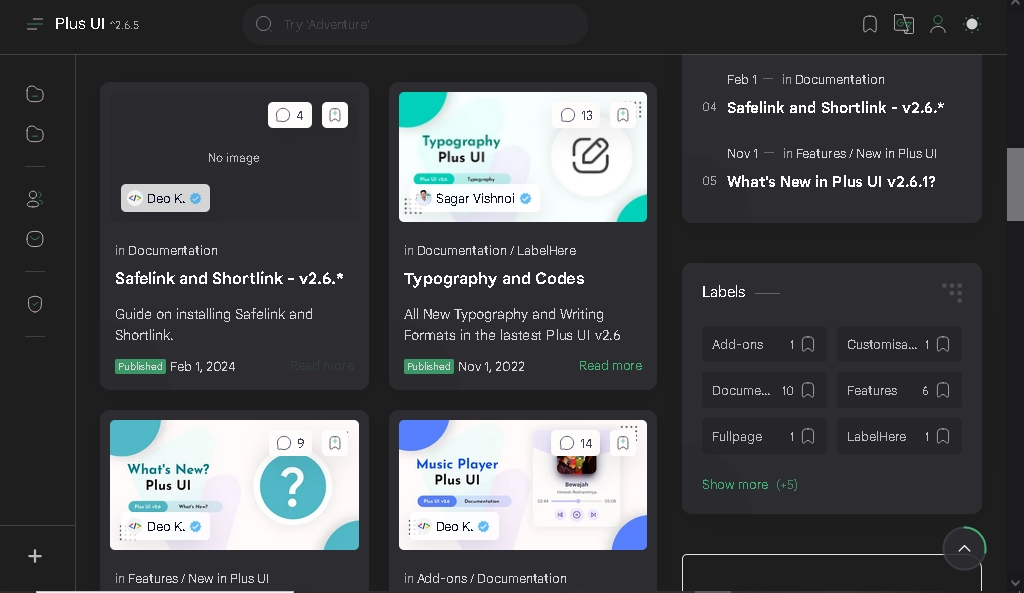Open the first folder icon in sidebar
1024x593 pixels.
[35, 94]
